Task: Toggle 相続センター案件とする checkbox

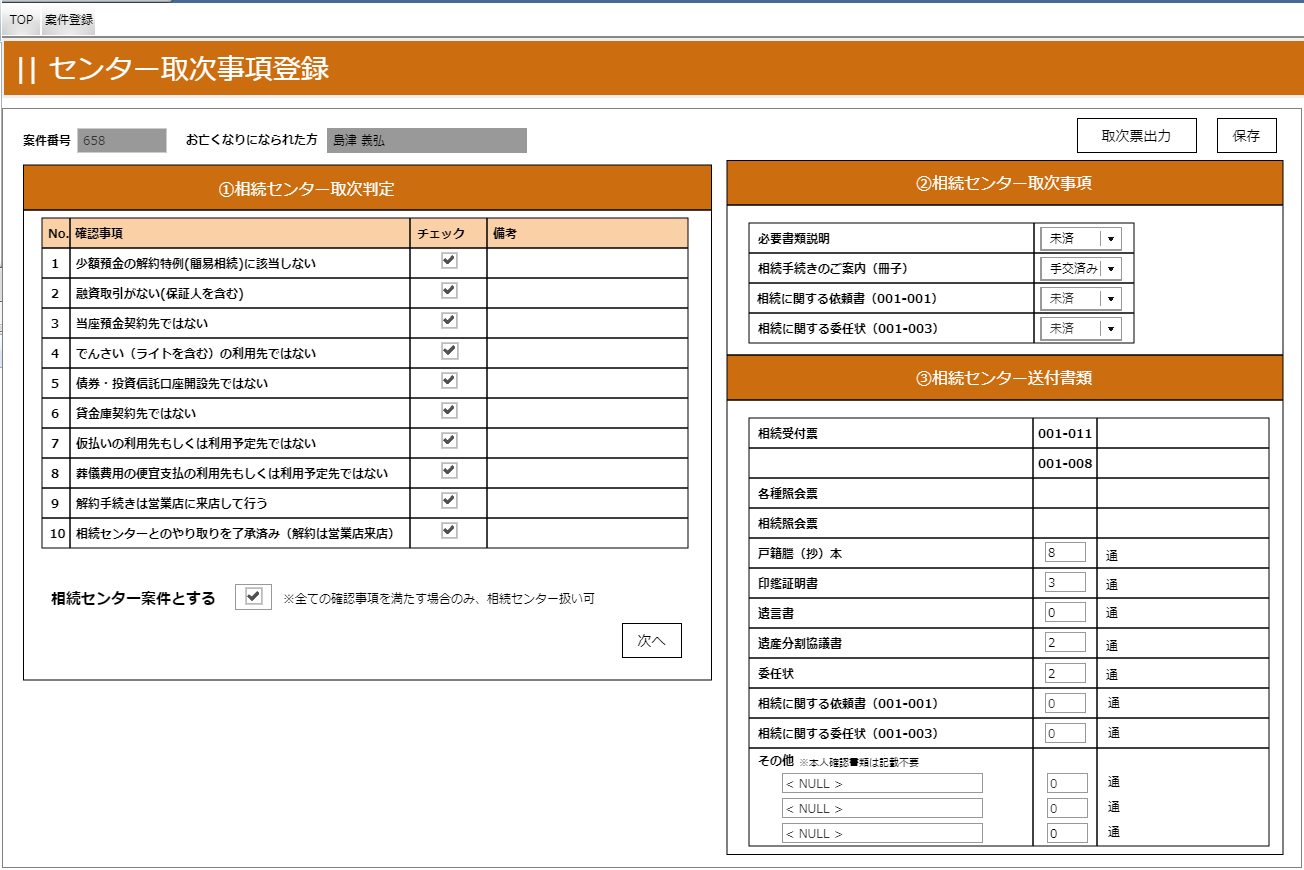Action: click(x=253, y=596)
